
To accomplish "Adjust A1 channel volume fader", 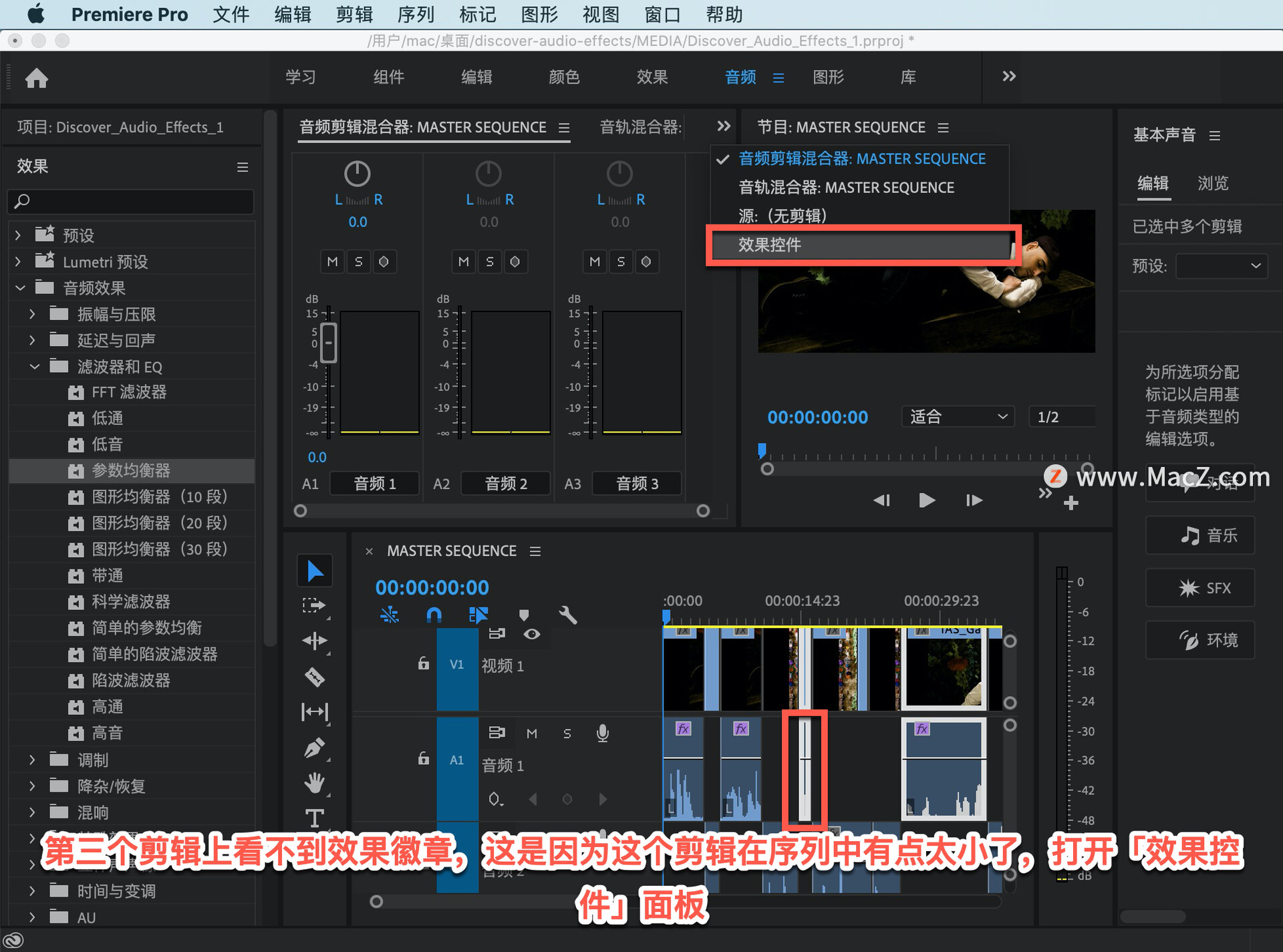I will click(328, 343).
